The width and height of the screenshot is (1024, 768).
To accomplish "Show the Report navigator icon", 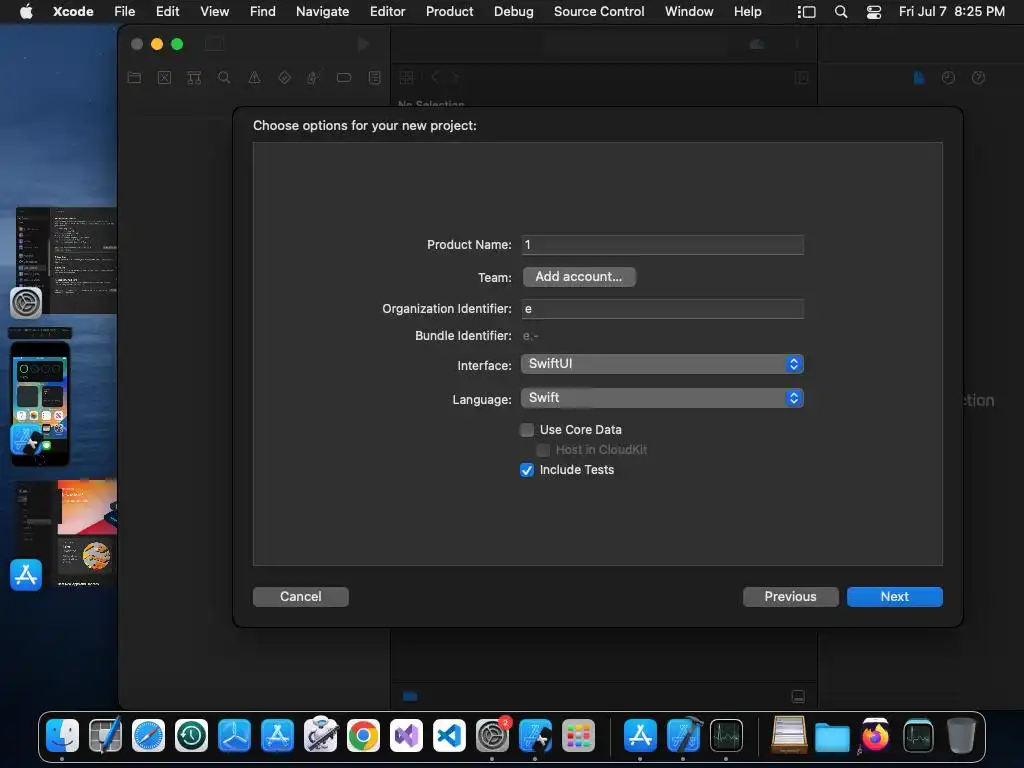I will pos(374,78).
